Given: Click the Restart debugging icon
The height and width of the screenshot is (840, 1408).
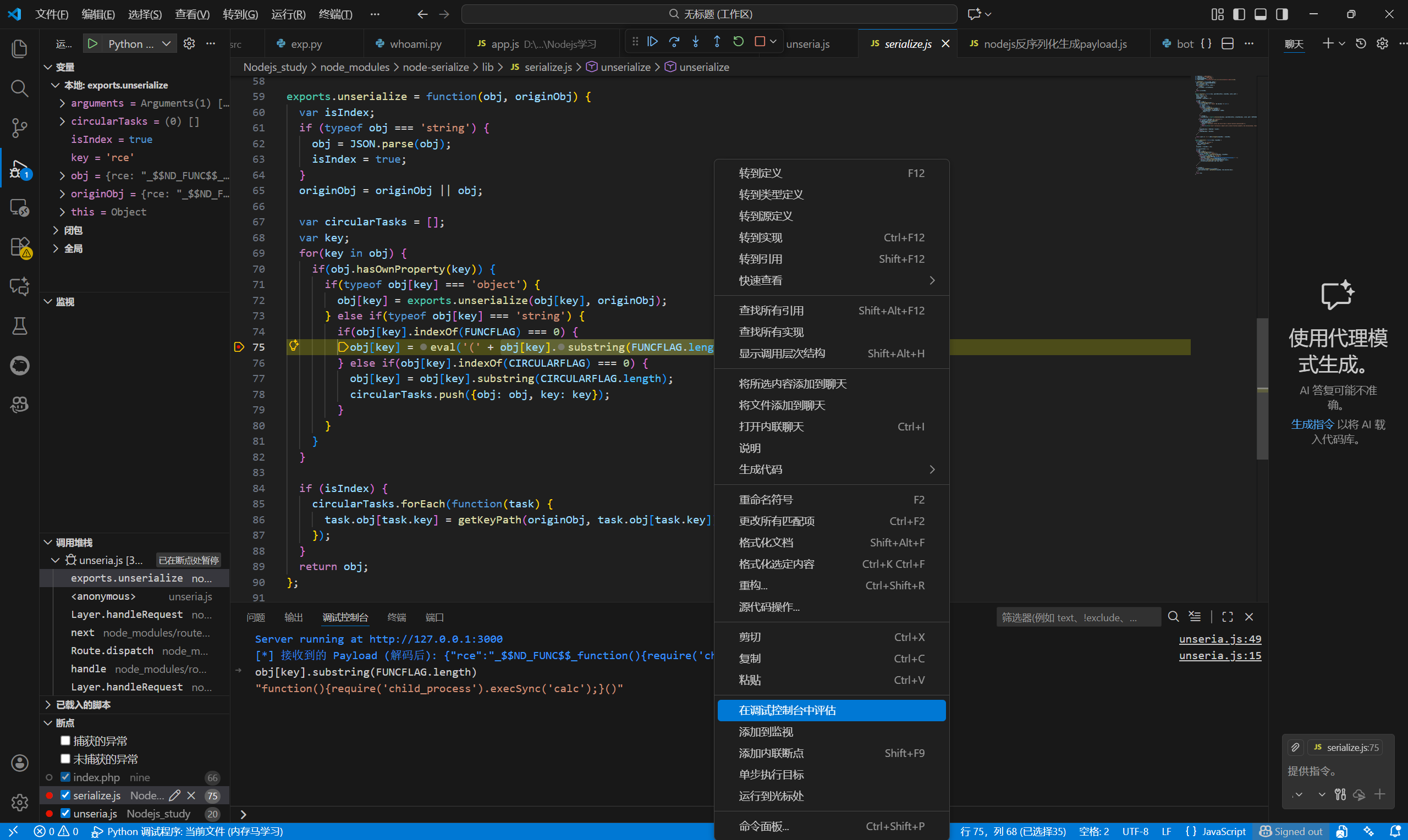Looking at the screenshot, I should click(x=738, y=42).
